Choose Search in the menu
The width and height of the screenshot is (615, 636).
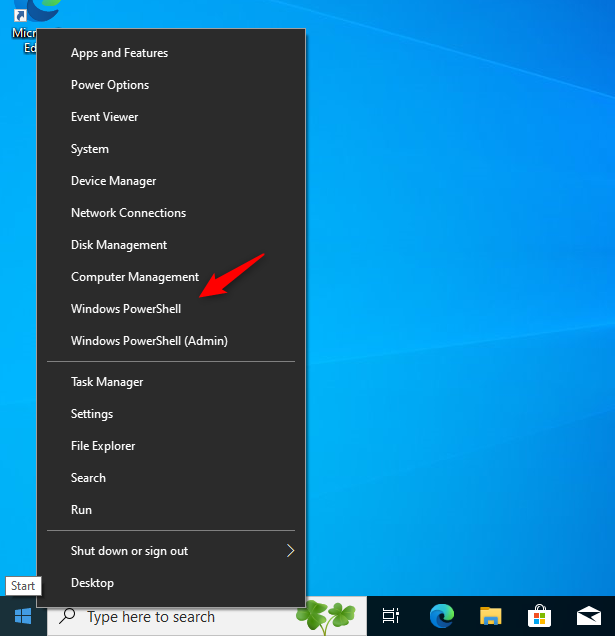[x=171, y=478]
